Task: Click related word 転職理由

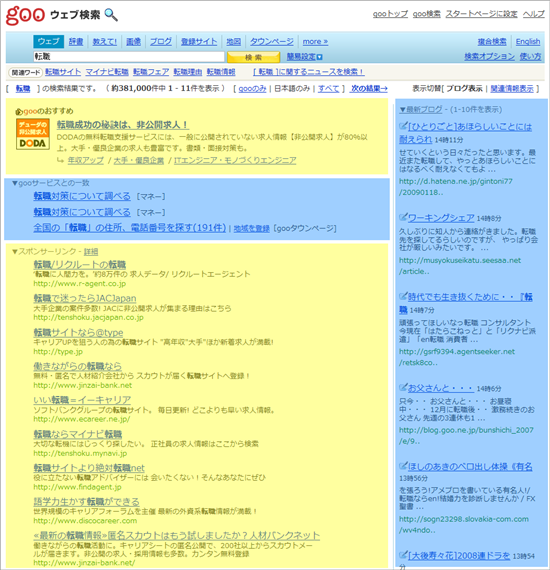Action: [x=188, y=72]
